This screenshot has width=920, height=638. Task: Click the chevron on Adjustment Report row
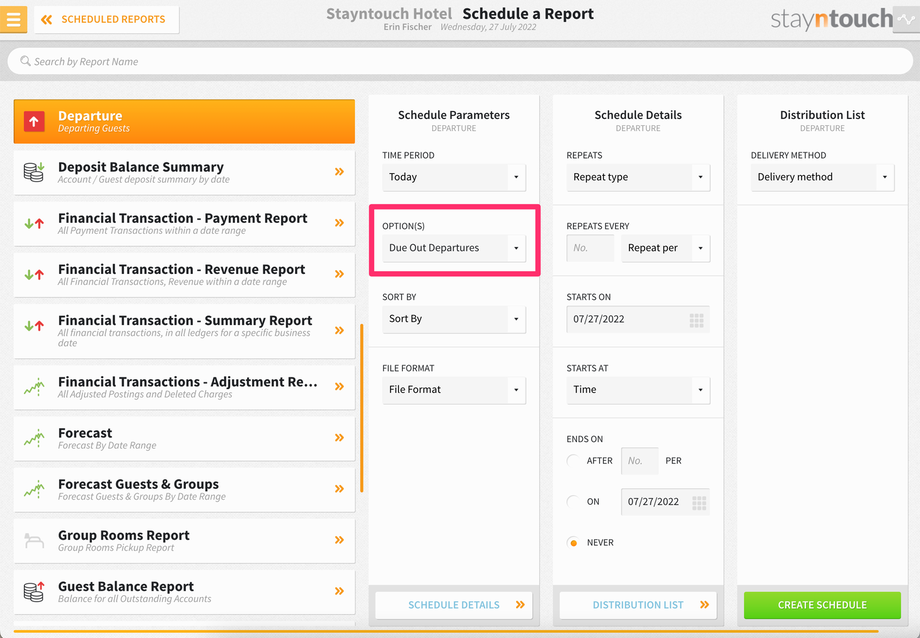[x=339, y=386]
